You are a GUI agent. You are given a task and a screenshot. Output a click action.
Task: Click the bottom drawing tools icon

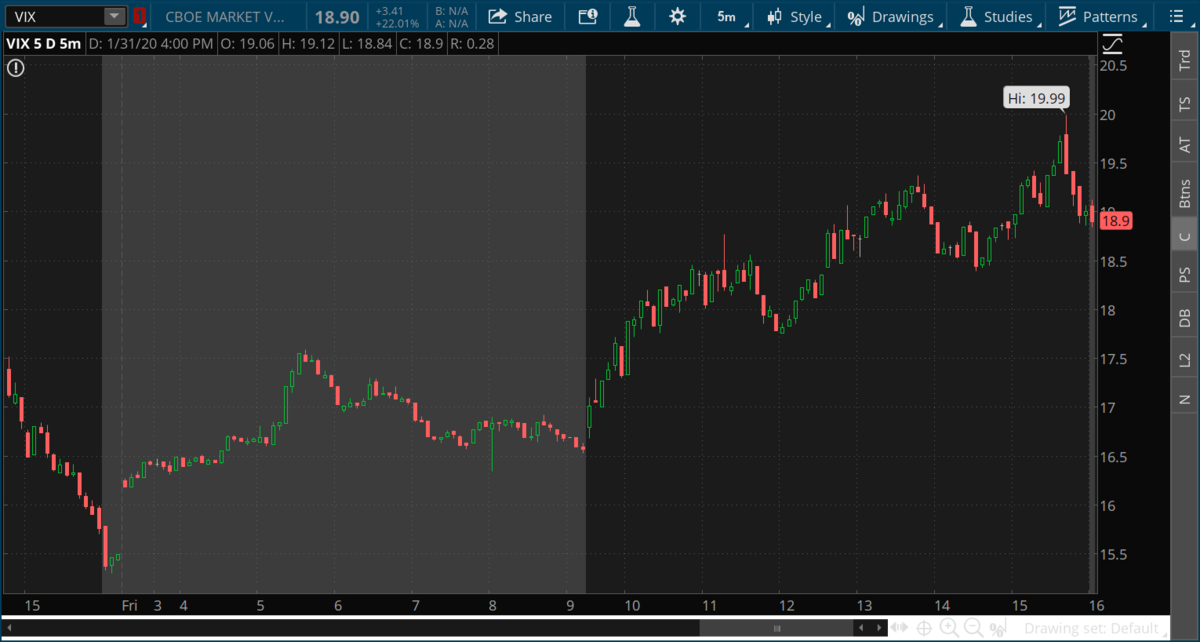[x=996, y=628]
